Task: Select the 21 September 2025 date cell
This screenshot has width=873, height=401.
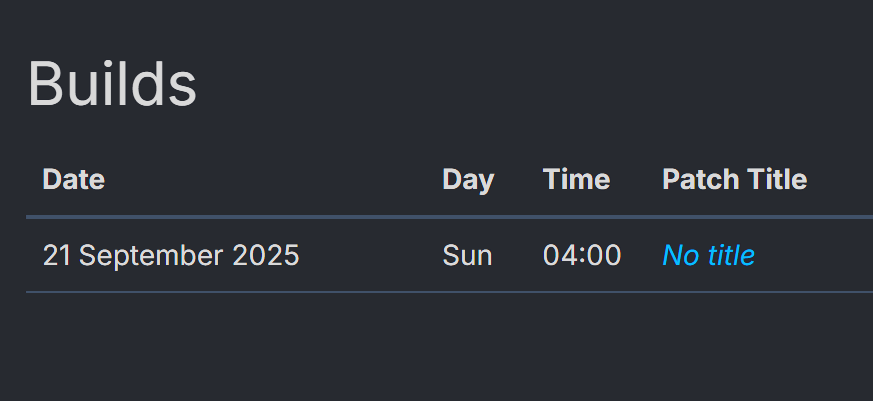Action: tap(171, 256)
